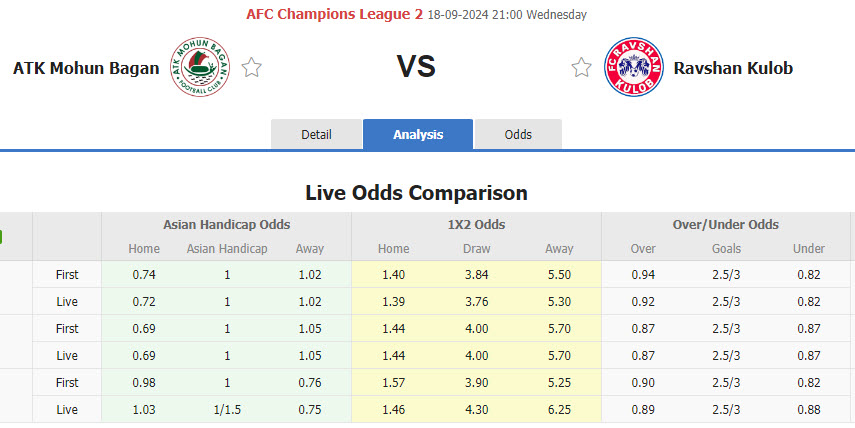Toggle the favorite star beside Ravshan Kulob
855x428 pixels.
[582, 68]
